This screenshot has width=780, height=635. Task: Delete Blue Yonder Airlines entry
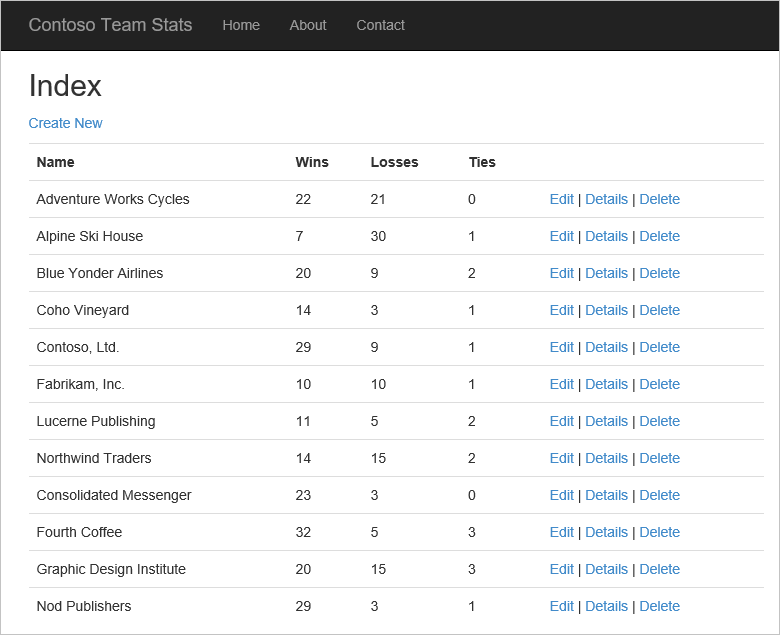(x=659, y=273)
